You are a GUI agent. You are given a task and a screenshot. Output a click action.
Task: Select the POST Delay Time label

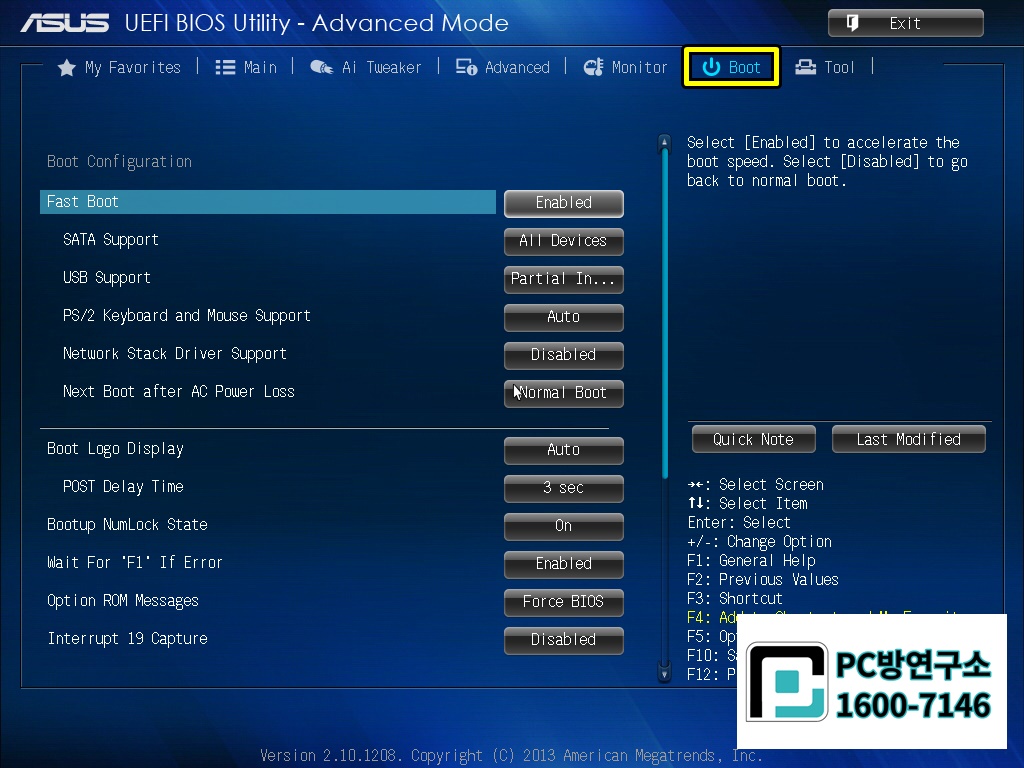pos(123,487)
